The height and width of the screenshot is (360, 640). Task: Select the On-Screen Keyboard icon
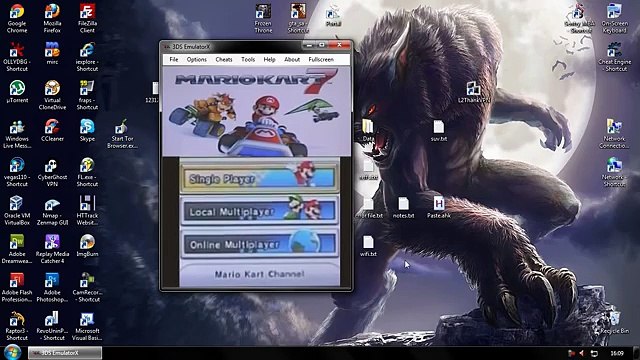point(614,19)
